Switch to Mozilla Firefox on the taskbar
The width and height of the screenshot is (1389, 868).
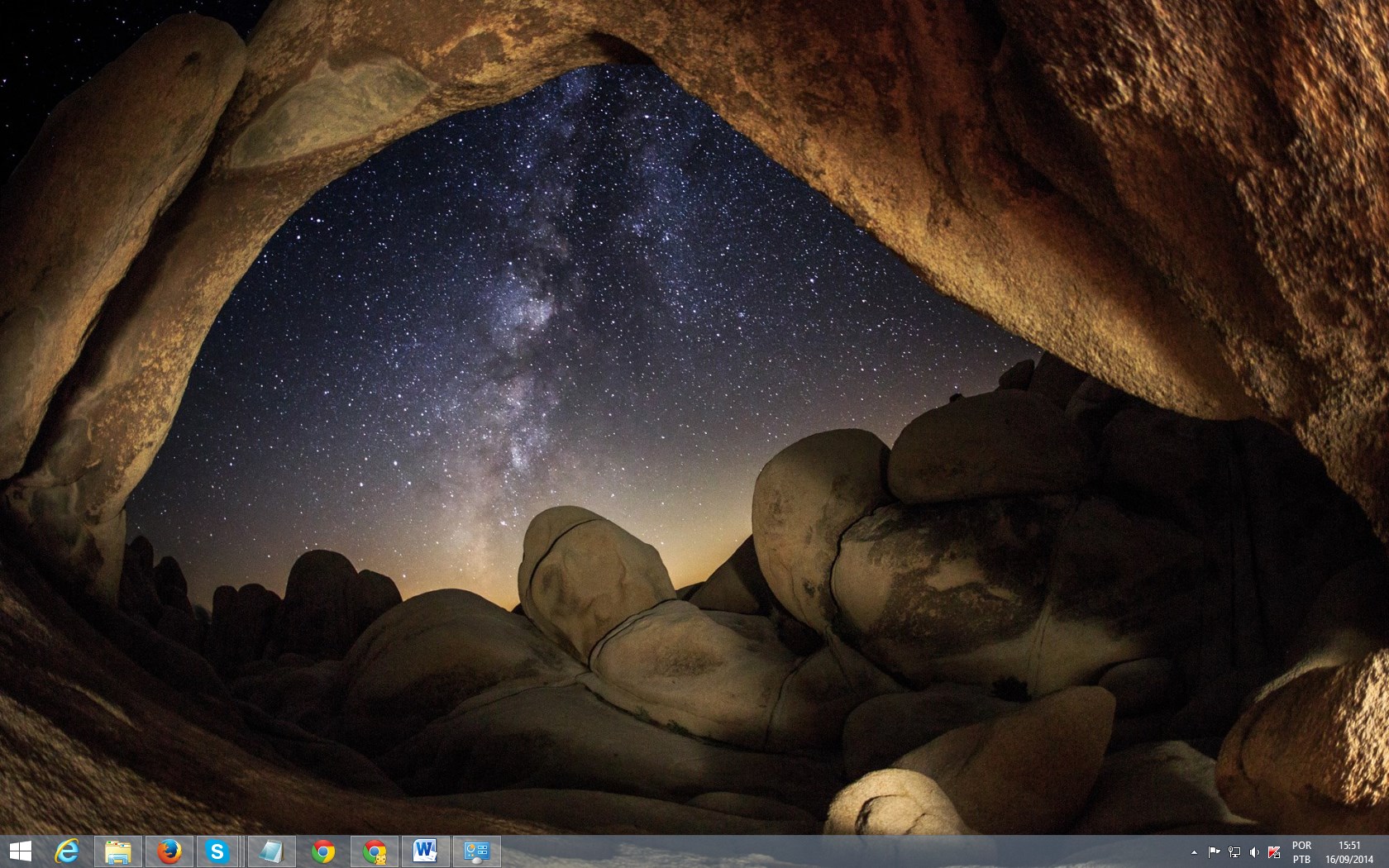tap(169, 851)
